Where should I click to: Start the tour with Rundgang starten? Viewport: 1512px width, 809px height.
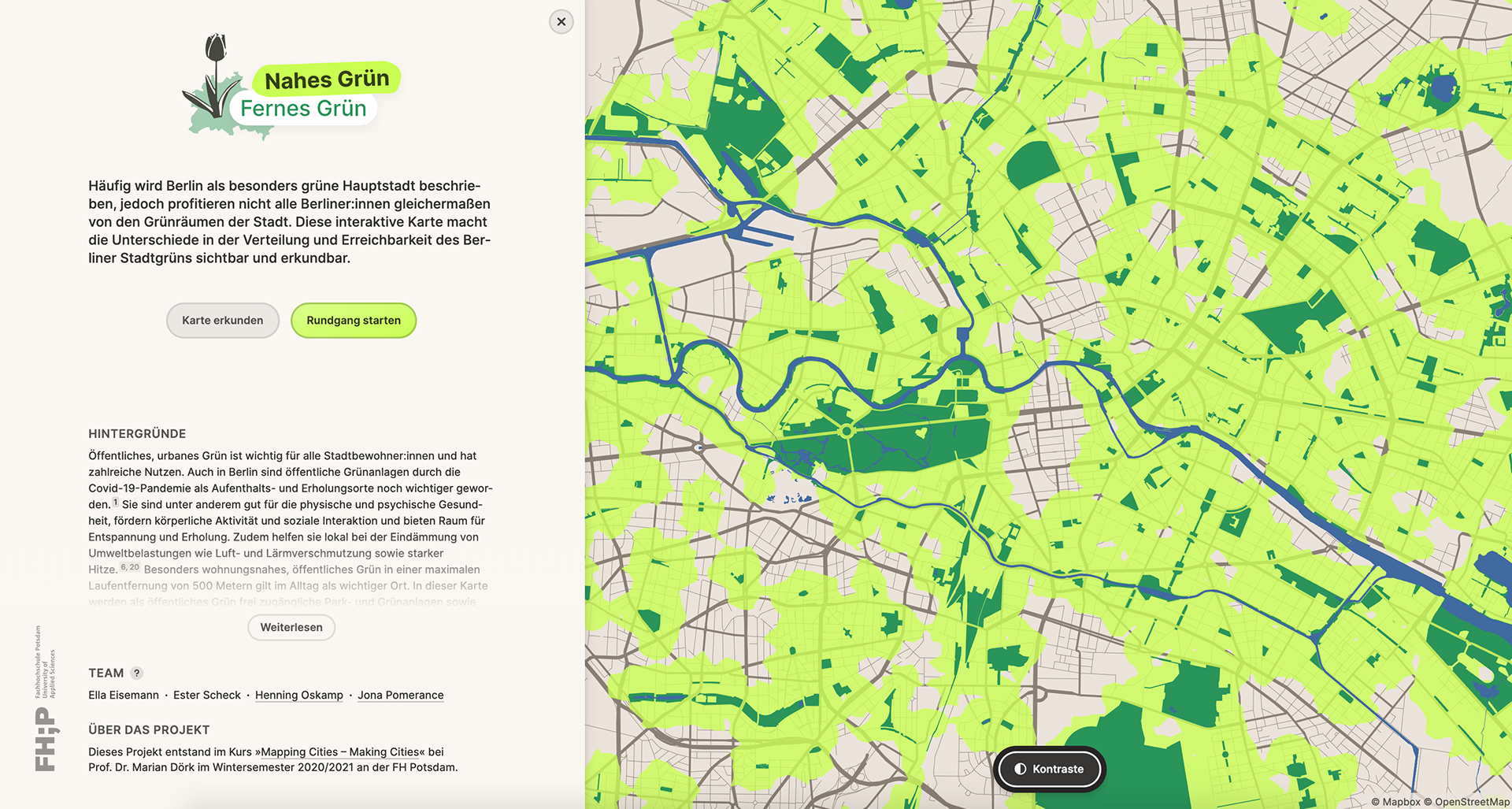pos(354,321)
